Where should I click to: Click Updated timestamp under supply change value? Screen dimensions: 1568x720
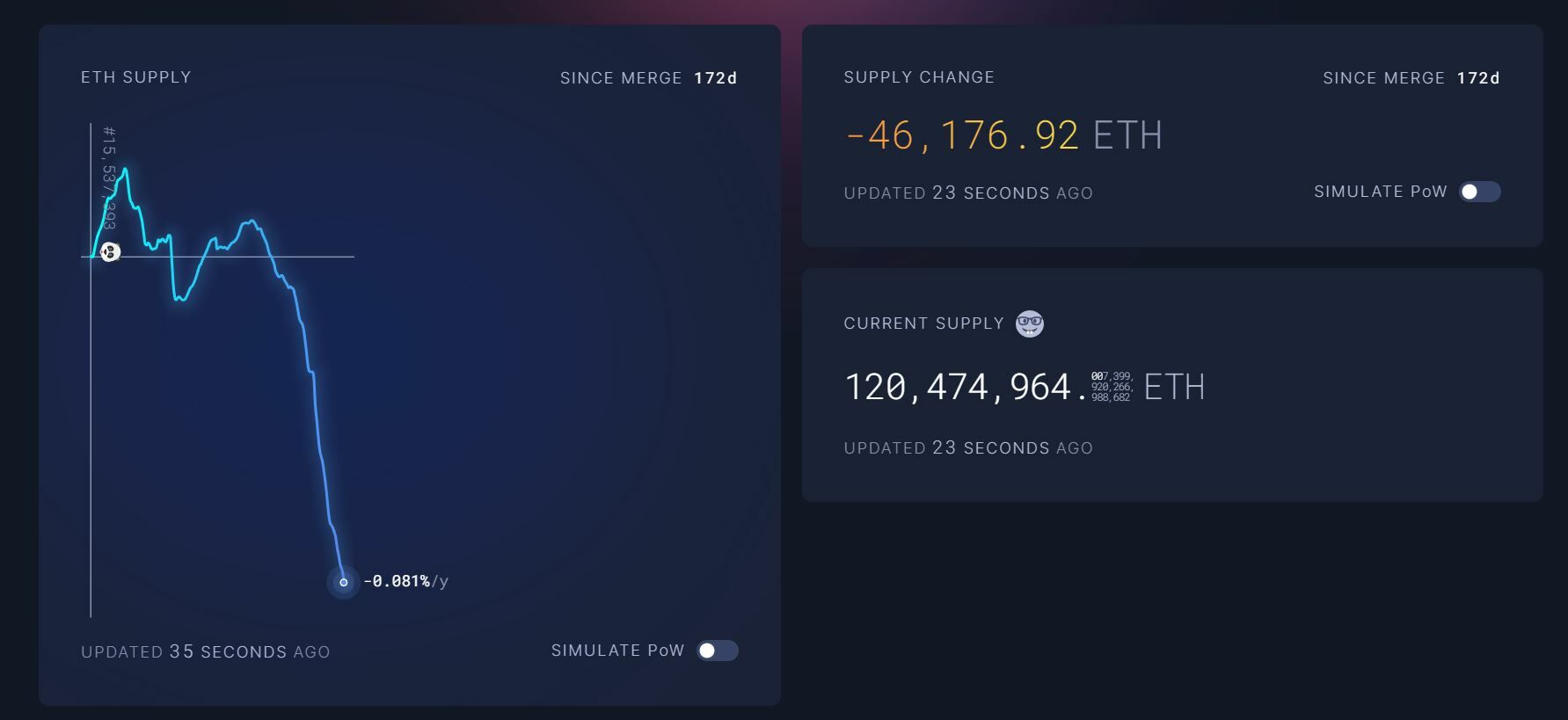968,193
